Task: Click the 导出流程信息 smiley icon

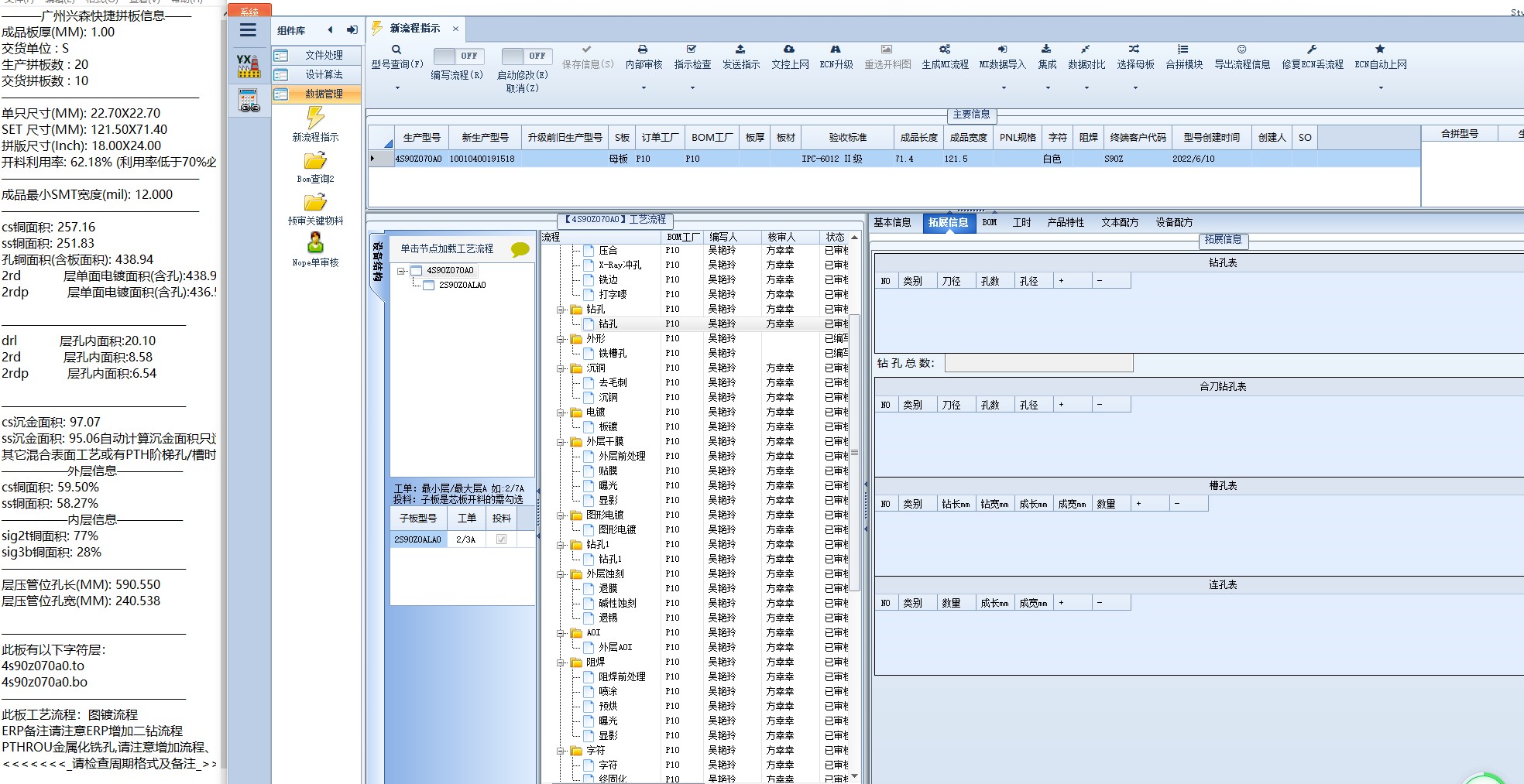Action: 1241,50
